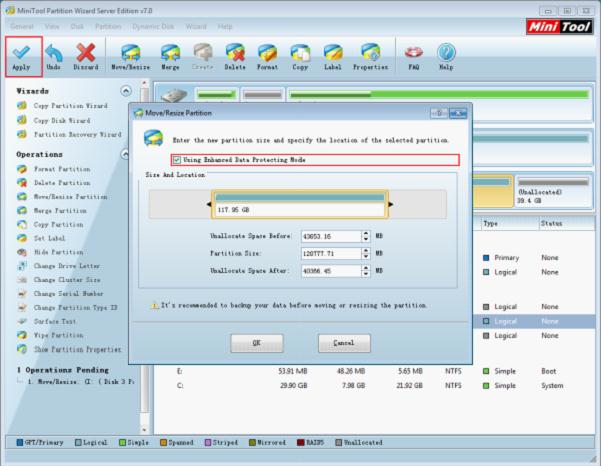Choose Show Partition Properties operation
602x466 pixels.
77,349
